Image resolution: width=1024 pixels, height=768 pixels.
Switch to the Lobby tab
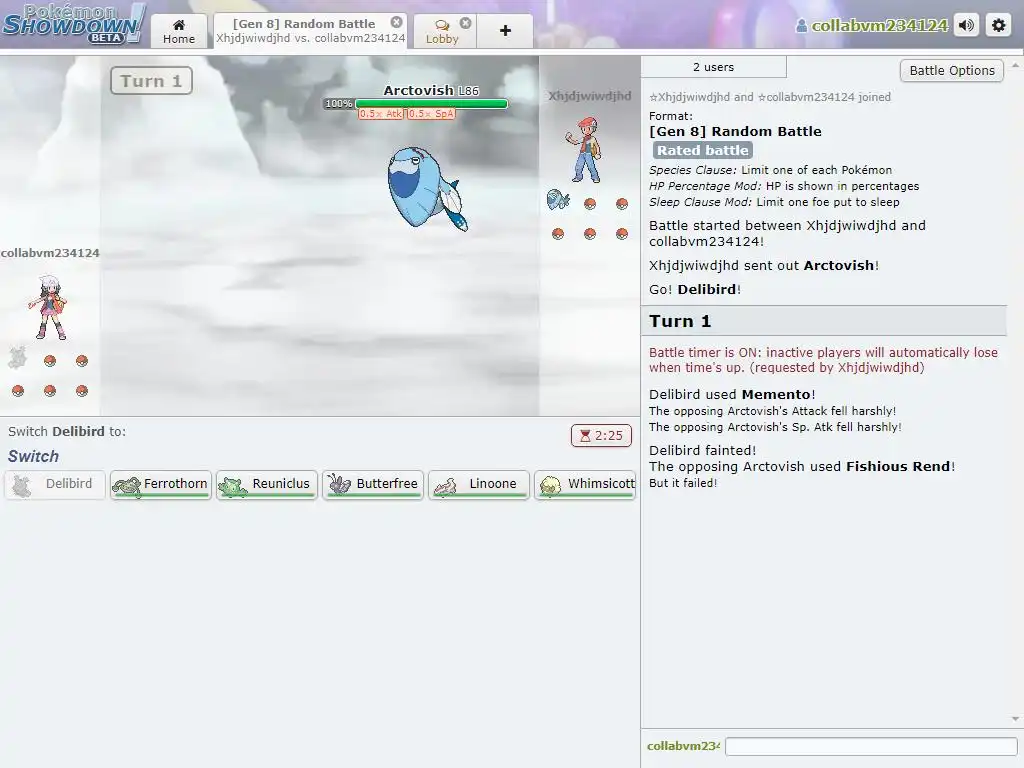443,31
